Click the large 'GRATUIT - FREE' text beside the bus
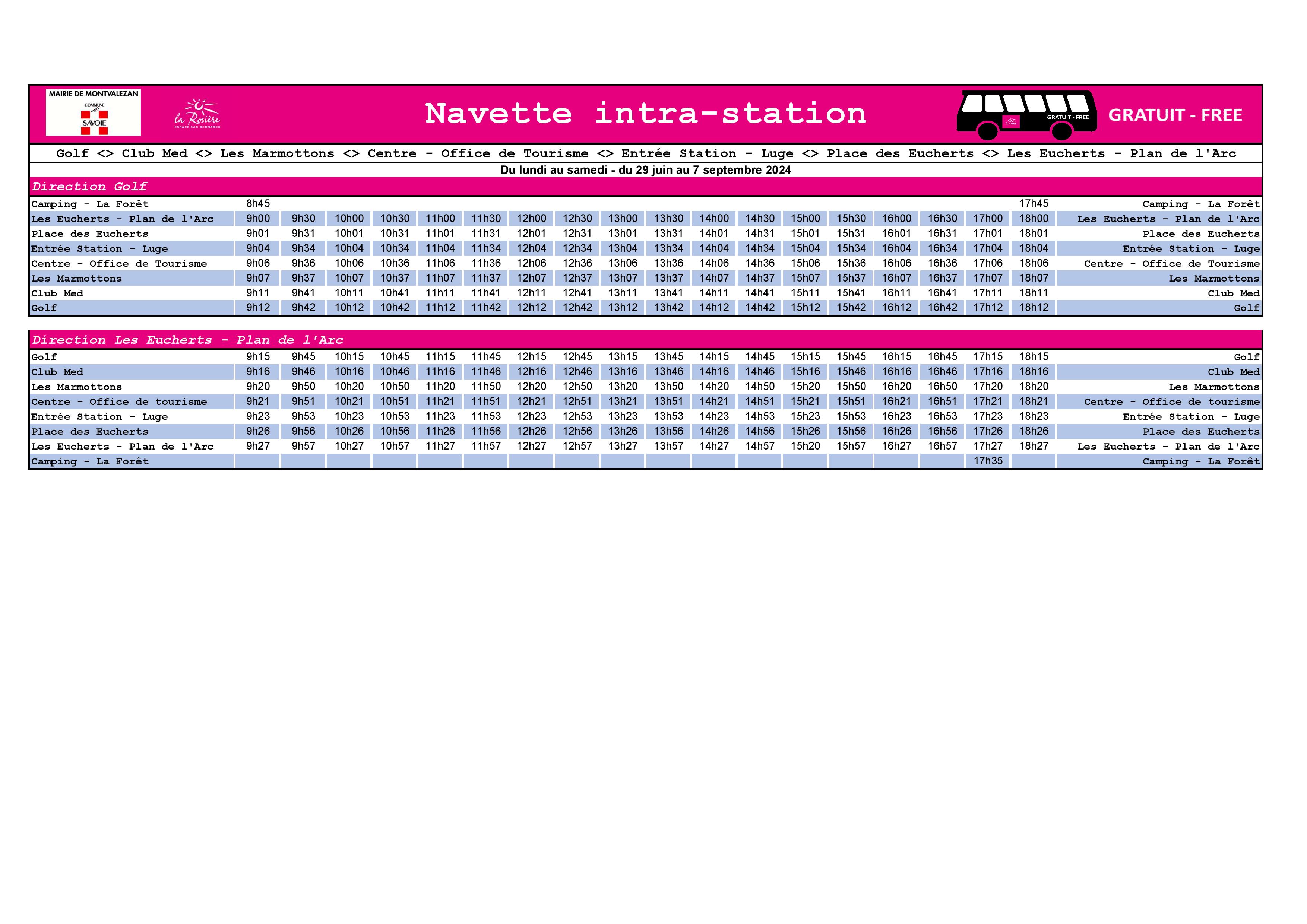This screenshot has width=1307, height=924. click(x=1175, y=115)
